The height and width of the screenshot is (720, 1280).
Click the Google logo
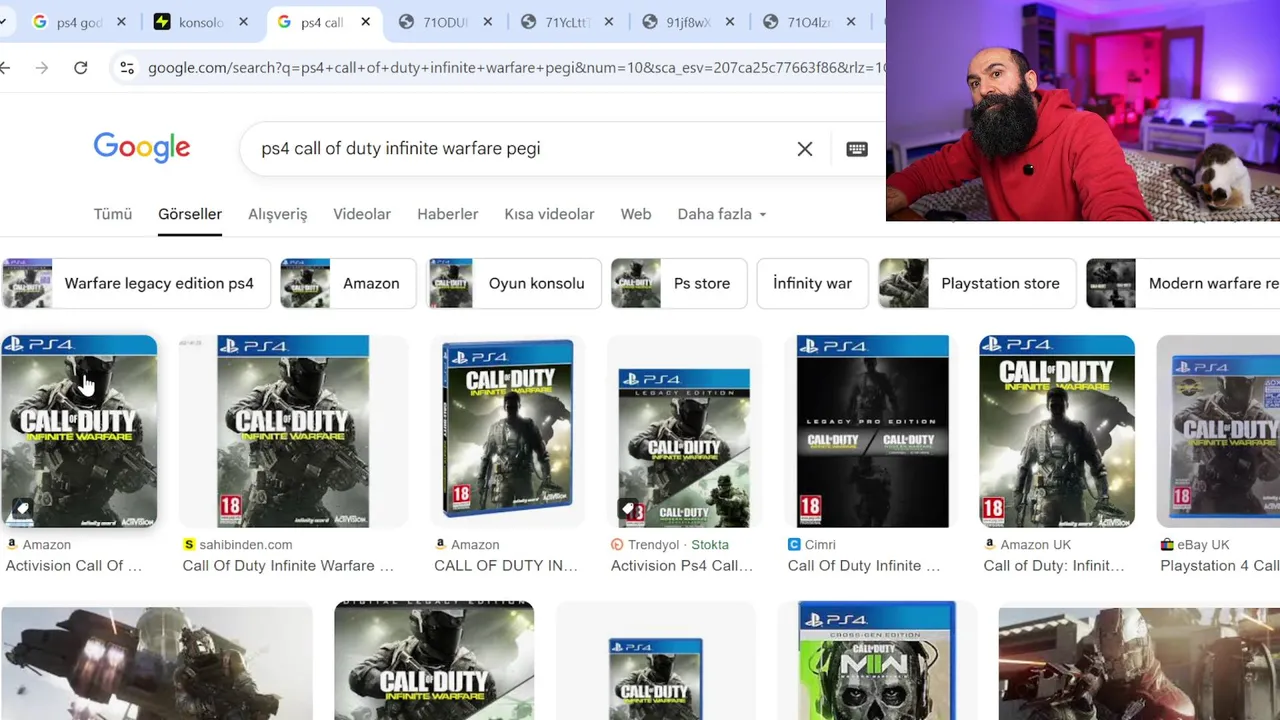point(142,148)
